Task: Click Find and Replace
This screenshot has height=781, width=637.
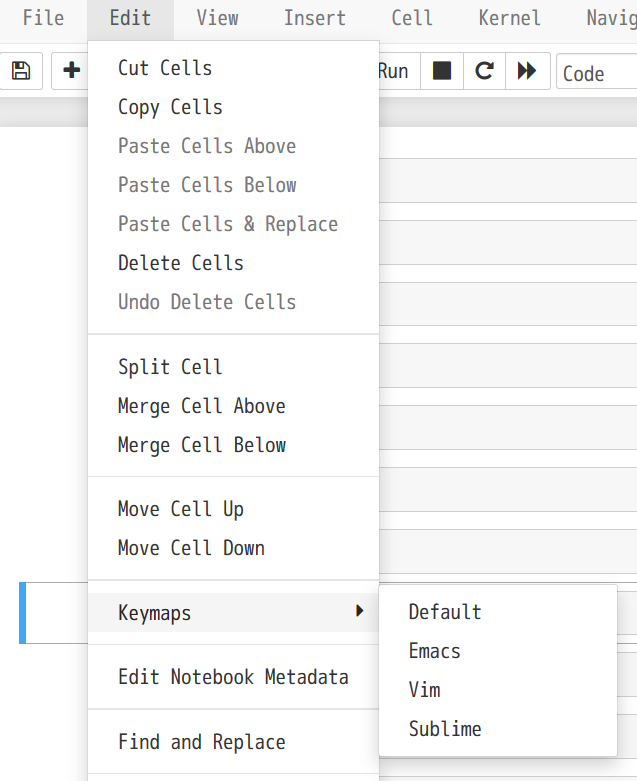Action: coord(202,742)
